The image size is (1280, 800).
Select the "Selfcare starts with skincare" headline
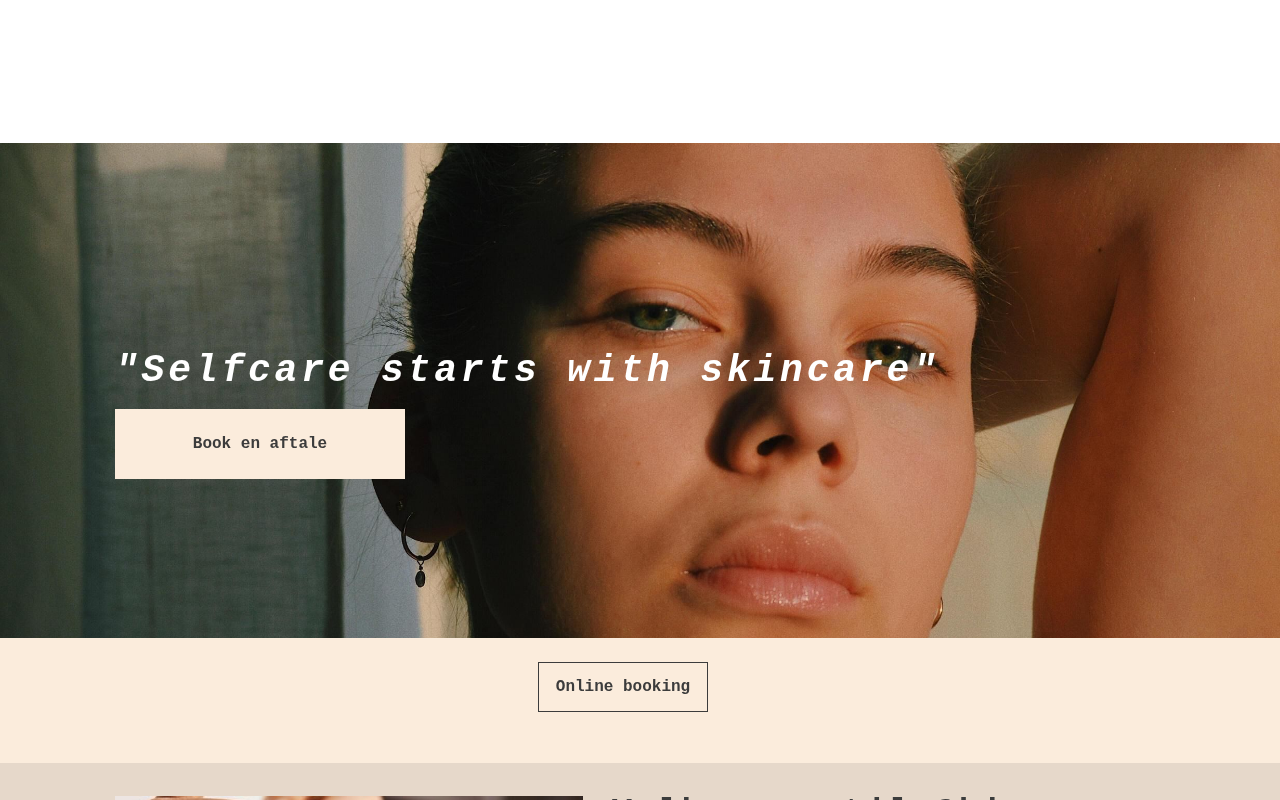coord(527,370)
